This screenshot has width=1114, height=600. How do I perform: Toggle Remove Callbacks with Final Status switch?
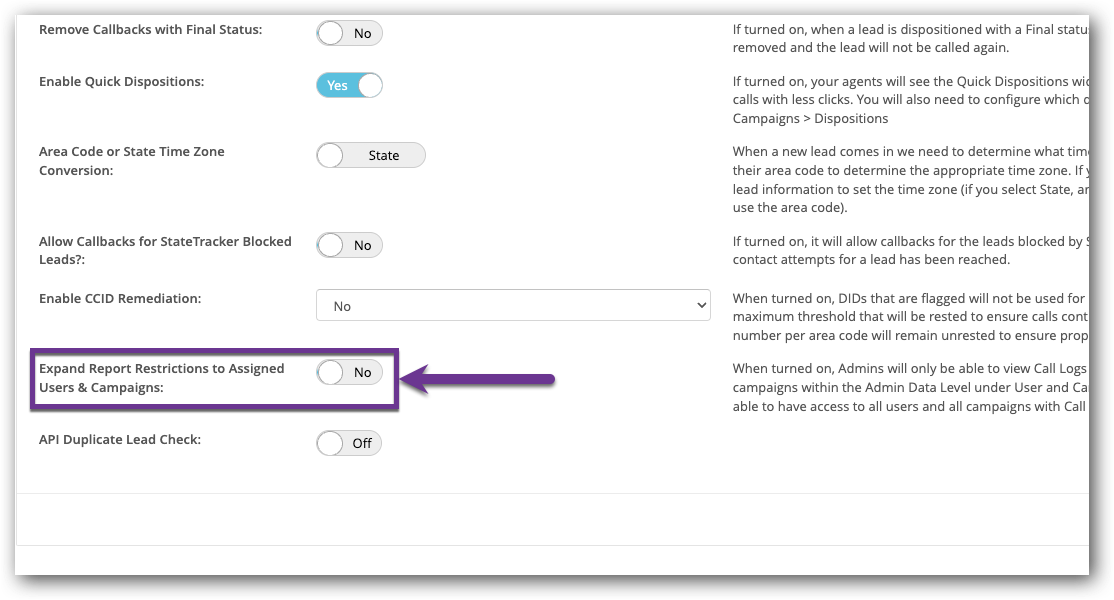tap(349, 33)
